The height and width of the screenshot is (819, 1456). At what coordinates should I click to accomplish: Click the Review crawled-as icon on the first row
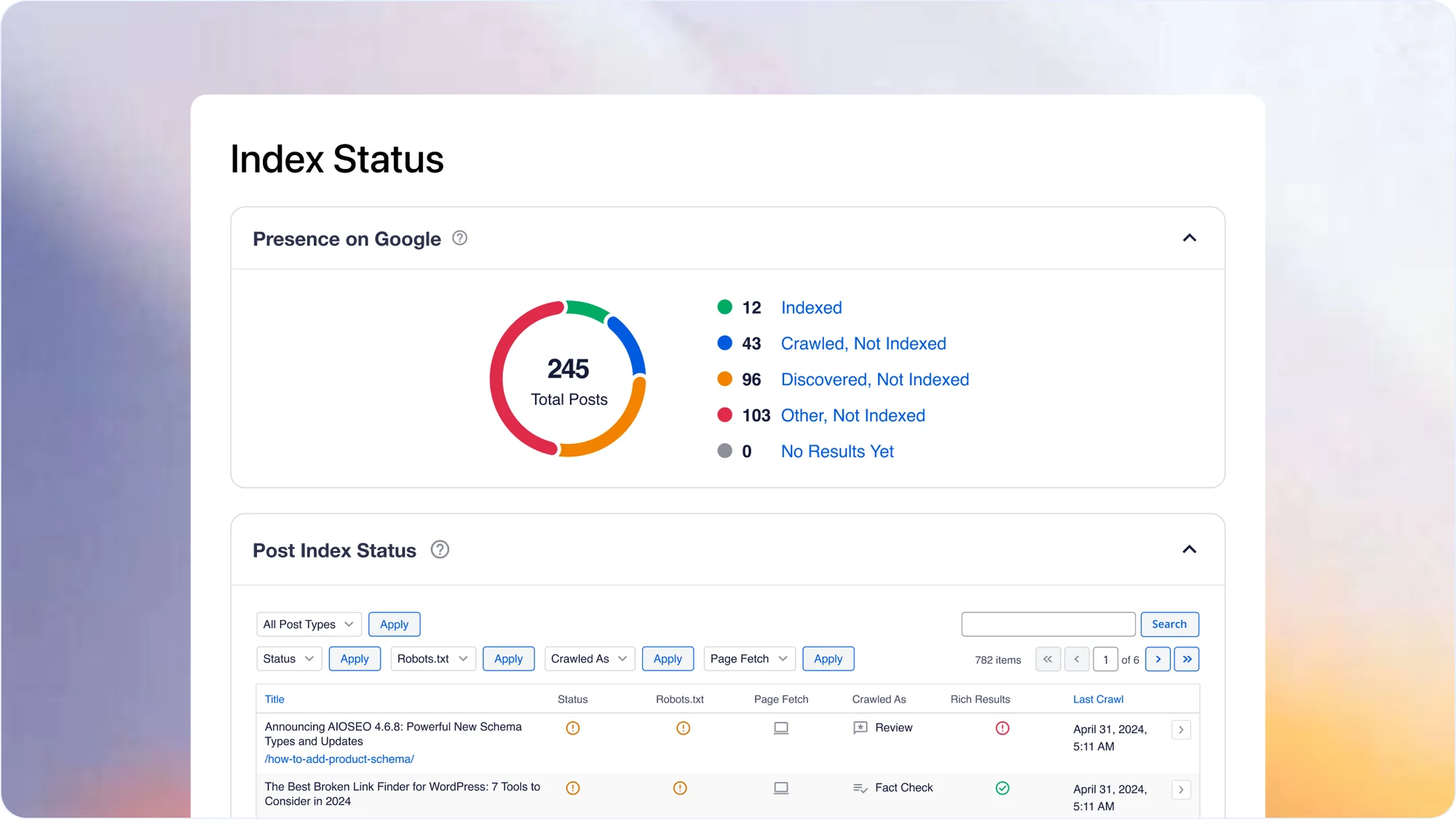[860, 727]
